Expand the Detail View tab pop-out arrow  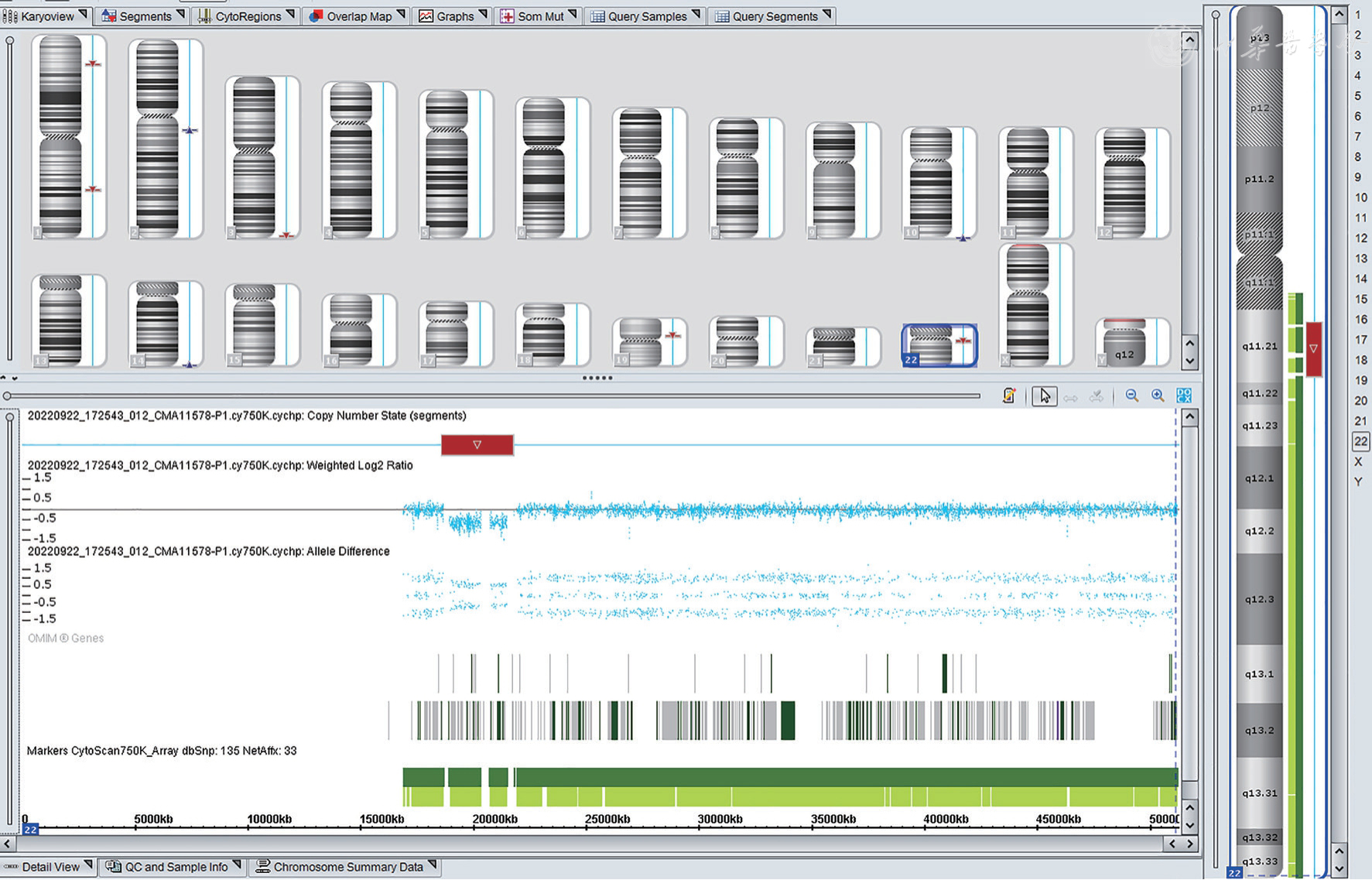click(x=88, y=865)
